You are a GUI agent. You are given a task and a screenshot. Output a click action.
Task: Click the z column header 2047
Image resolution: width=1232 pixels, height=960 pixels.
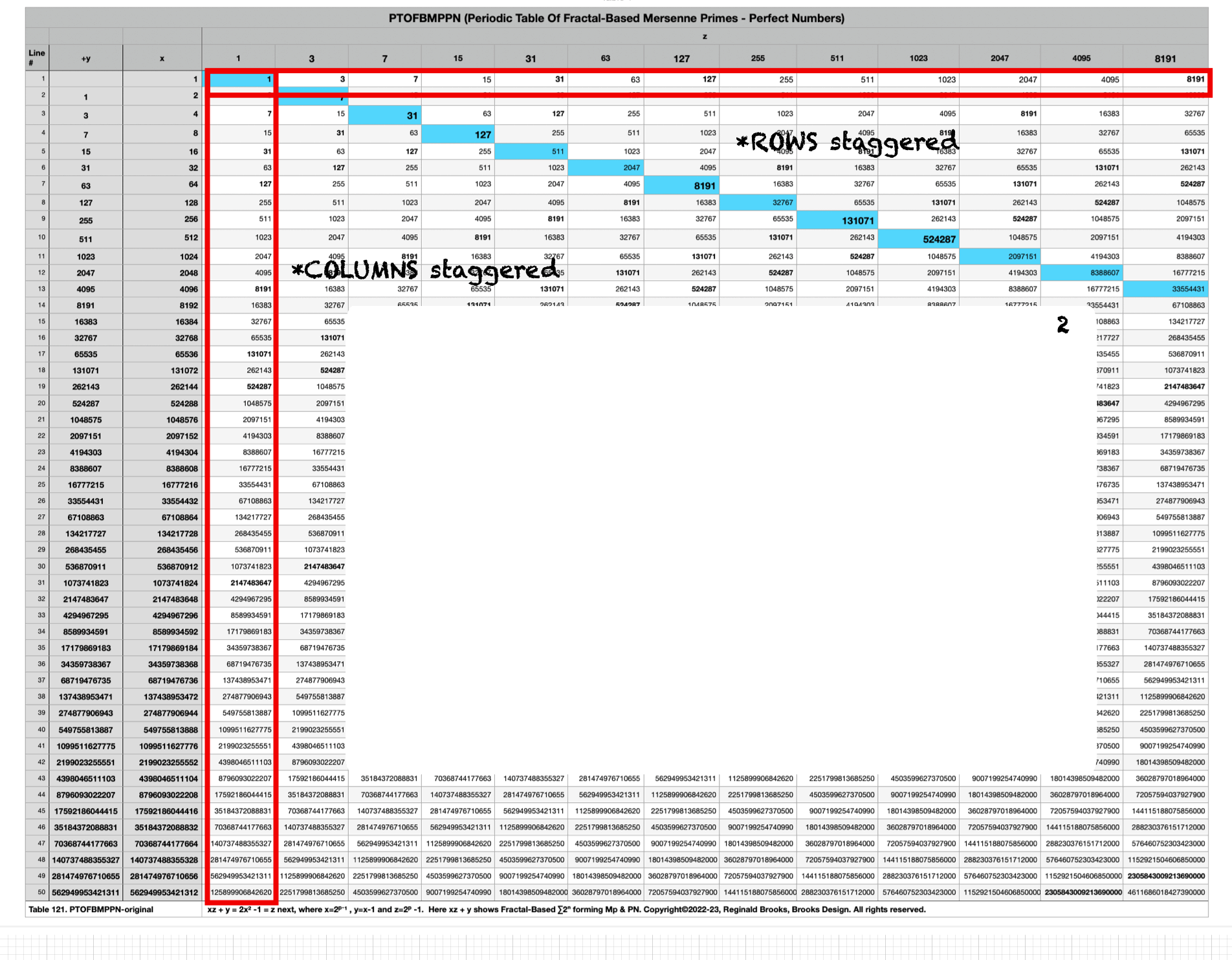[1000, 58]
